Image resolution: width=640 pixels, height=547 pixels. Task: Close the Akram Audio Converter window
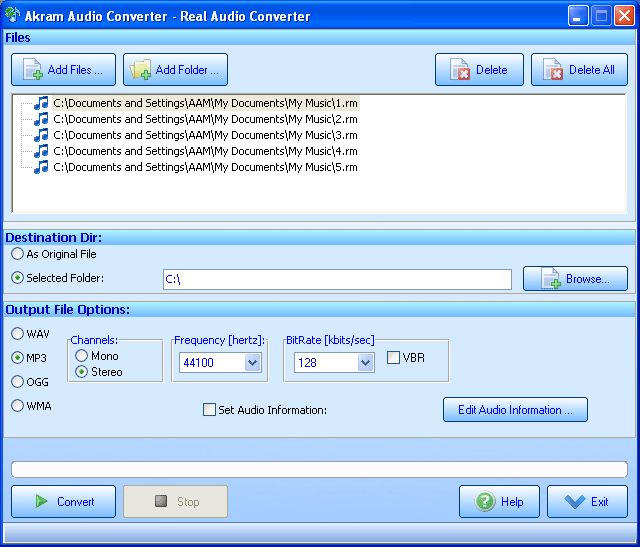point(624,16)
